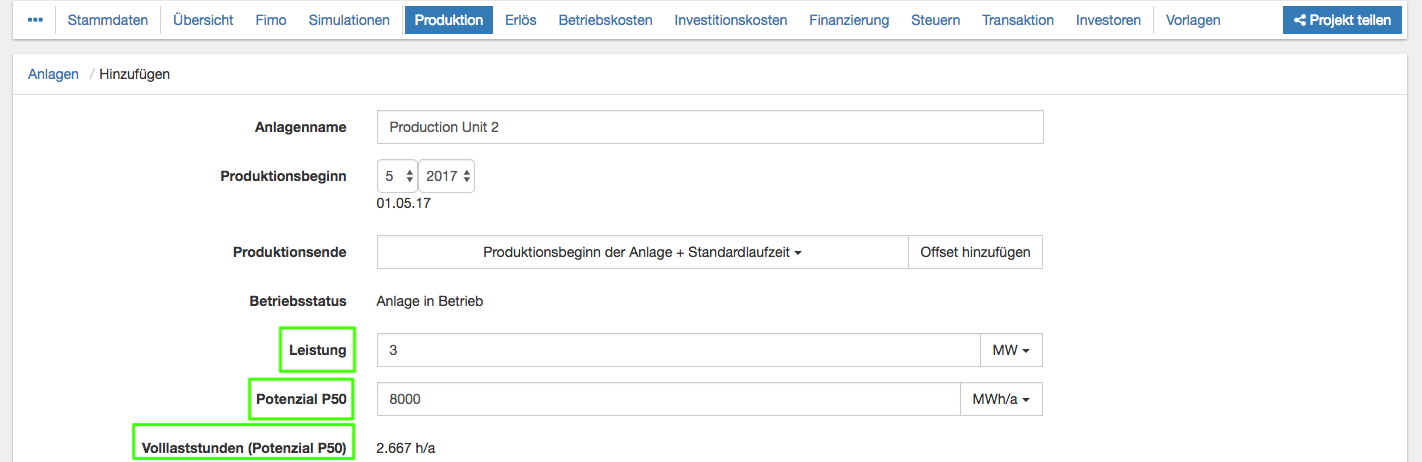This screenshot has height=462, width=1422.
Task: Click the Offset hinzufügen button
Action: pyautogui.click(x=975, y=253)
